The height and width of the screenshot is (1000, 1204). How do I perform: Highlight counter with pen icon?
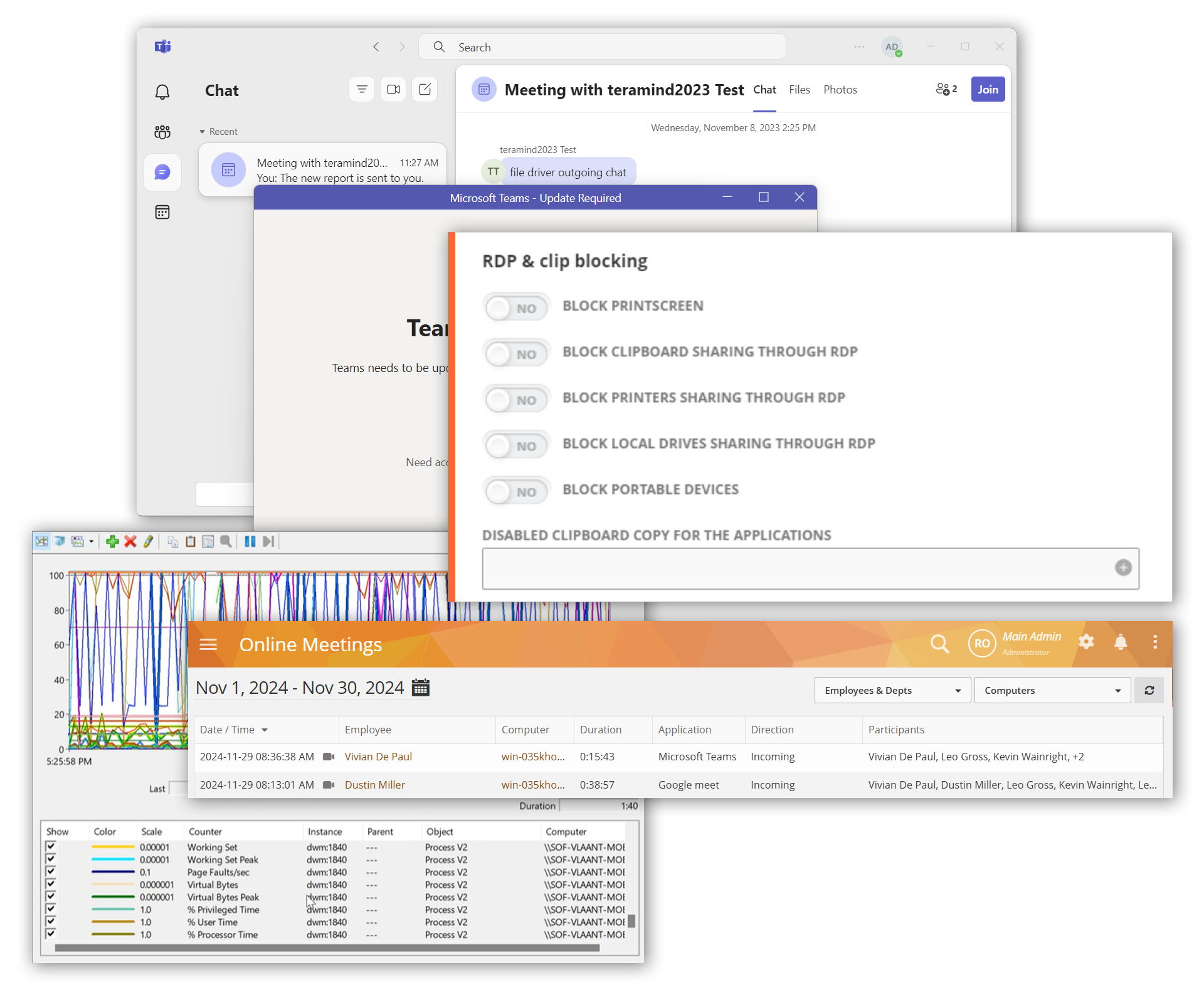(x=148, y=541)
